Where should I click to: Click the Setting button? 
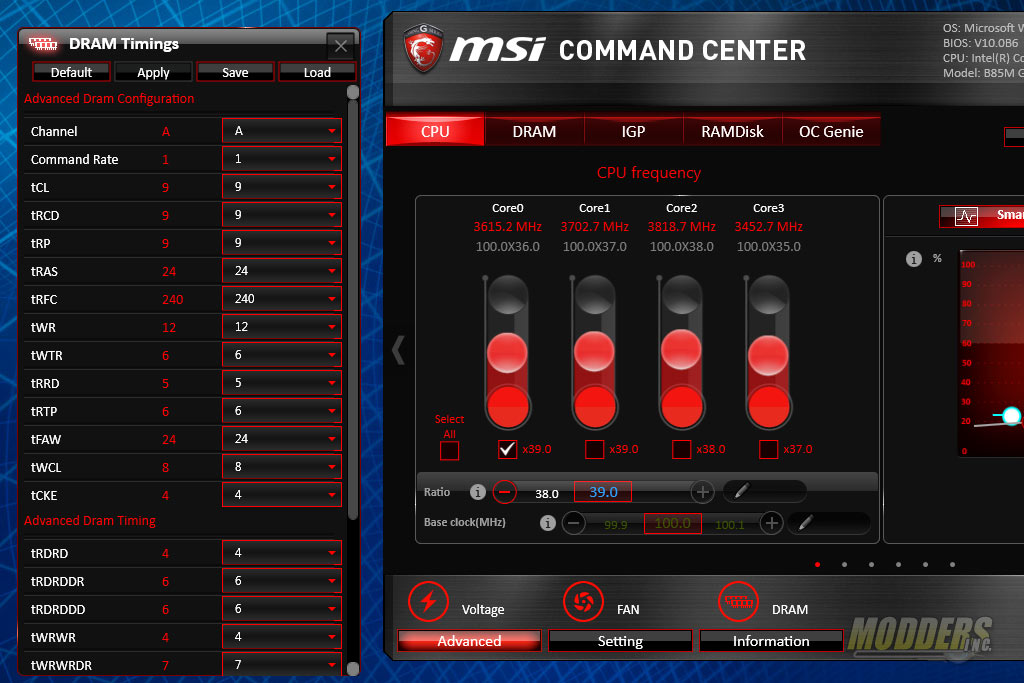click(x=620, y=641)
